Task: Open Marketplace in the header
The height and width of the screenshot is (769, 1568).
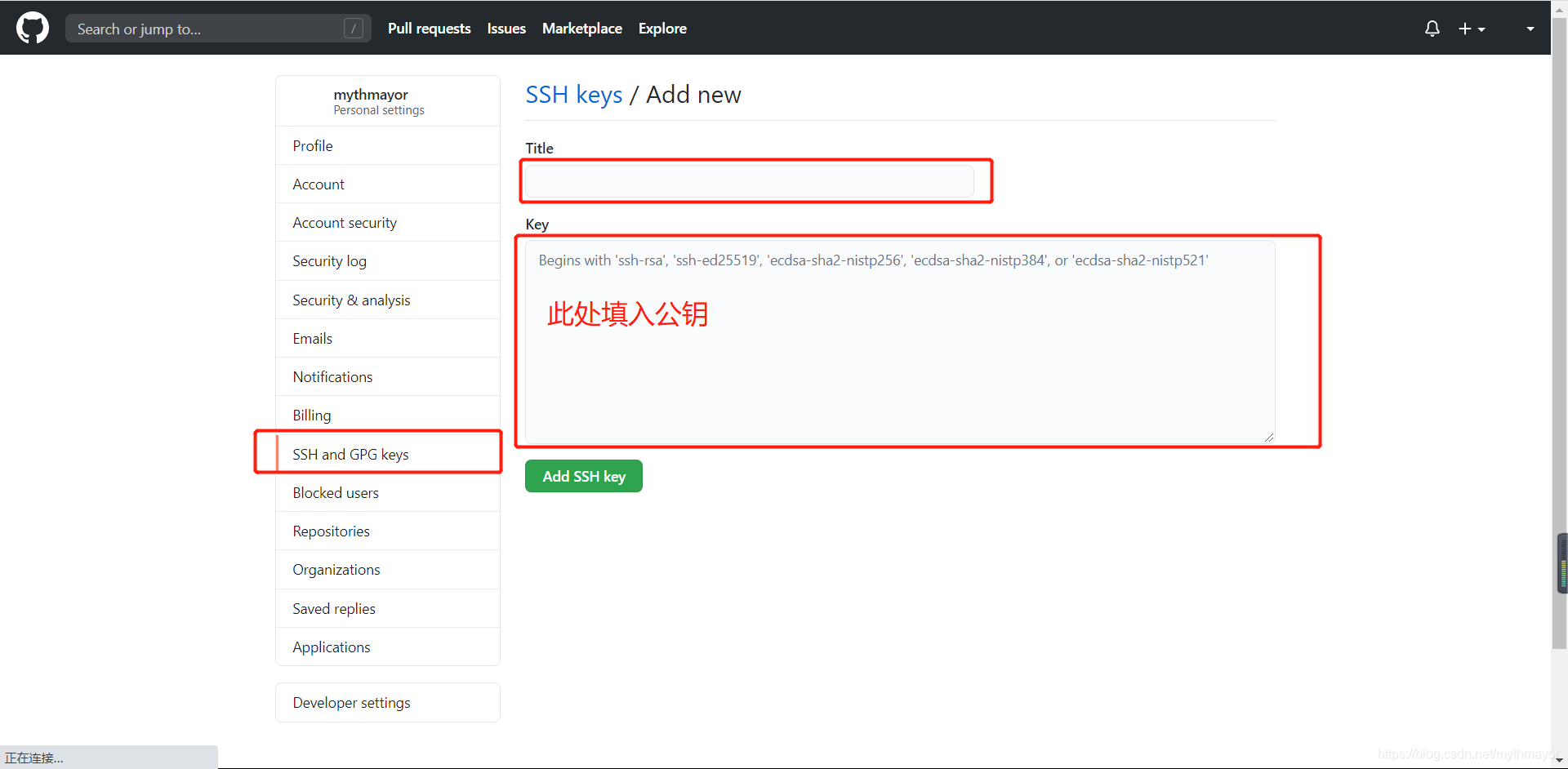Action: click(581, 29)
